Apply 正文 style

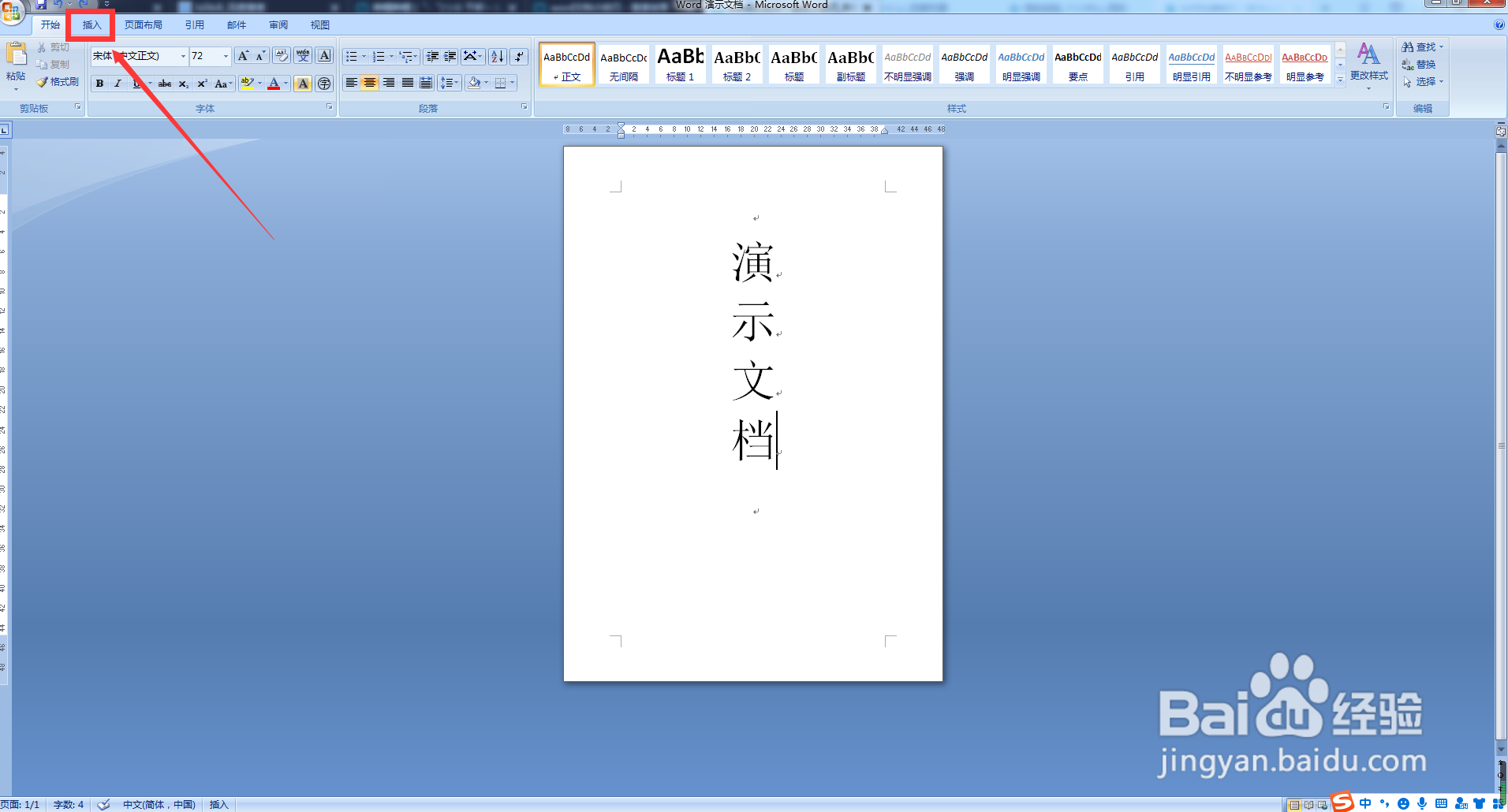(567, 64)
